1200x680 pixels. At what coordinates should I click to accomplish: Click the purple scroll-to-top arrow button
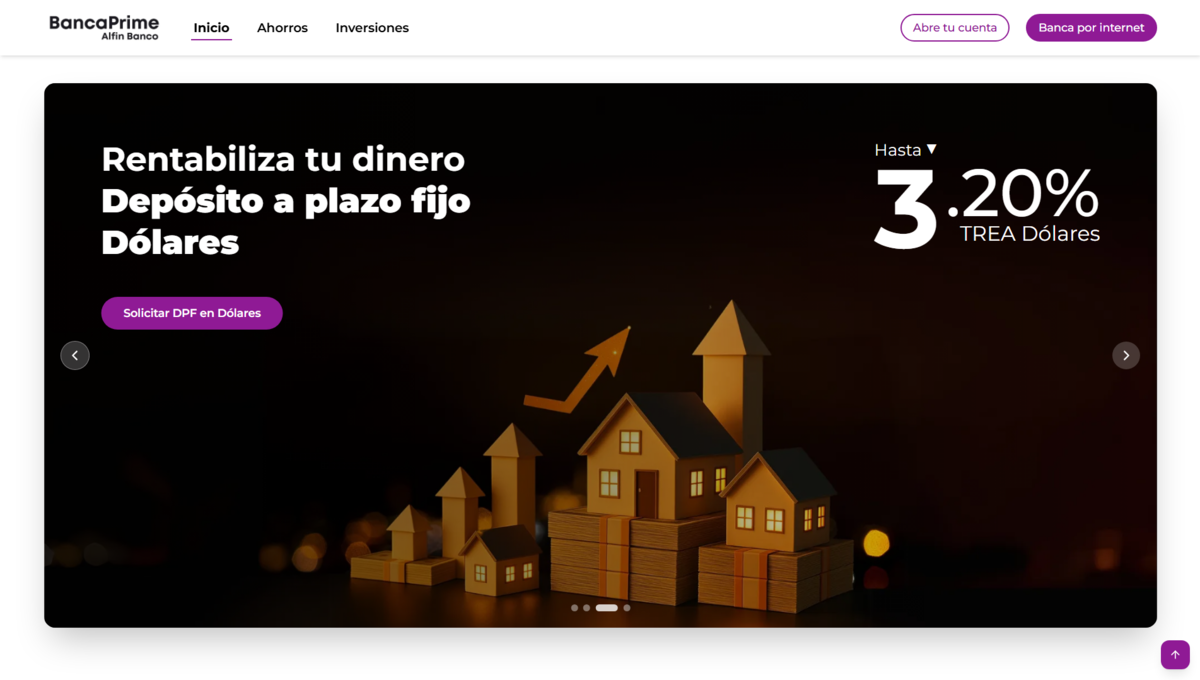(1175, 654)
